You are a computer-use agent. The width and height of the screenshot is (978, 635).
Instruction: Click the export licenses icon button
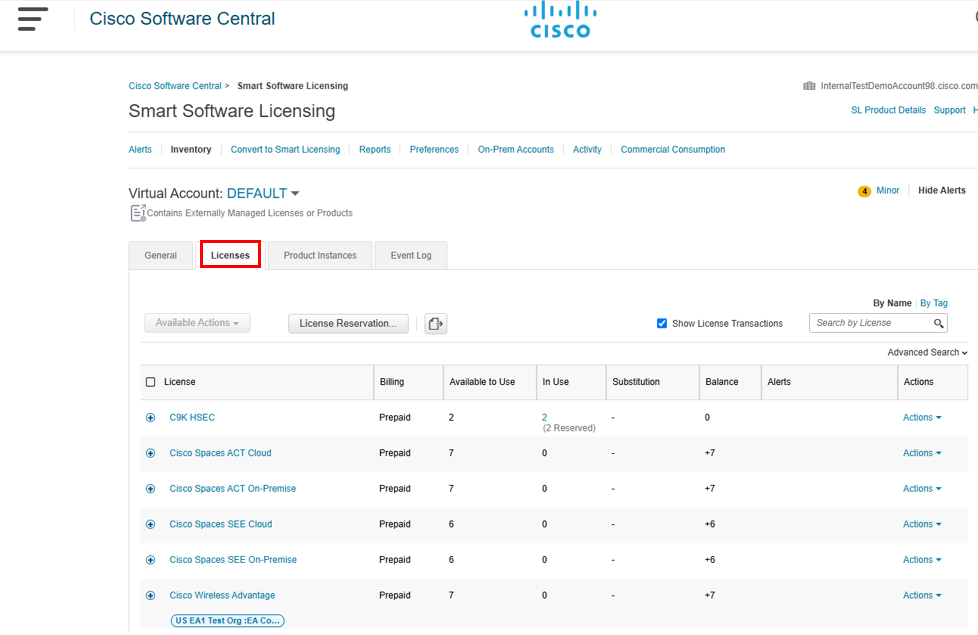pos(435,323)
